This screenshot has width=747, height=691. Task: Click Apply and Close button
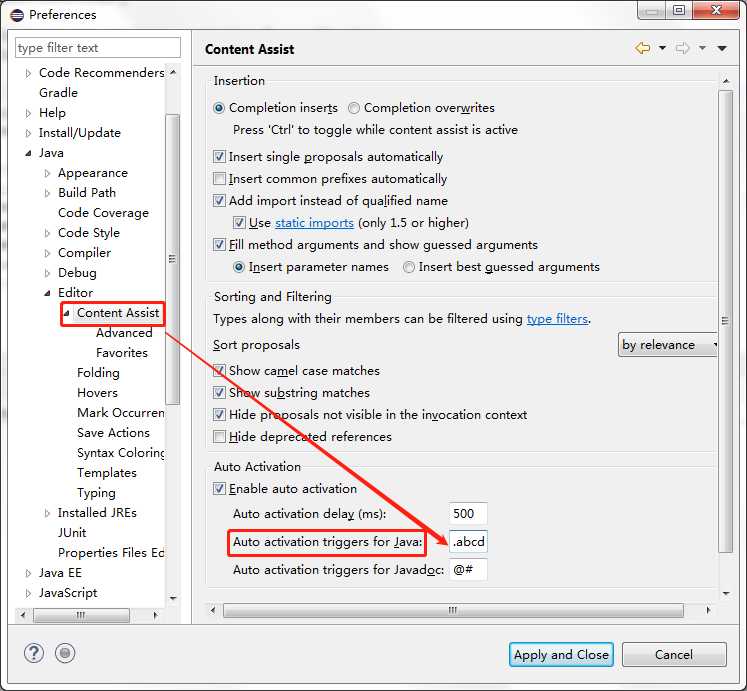pos(561,654)
